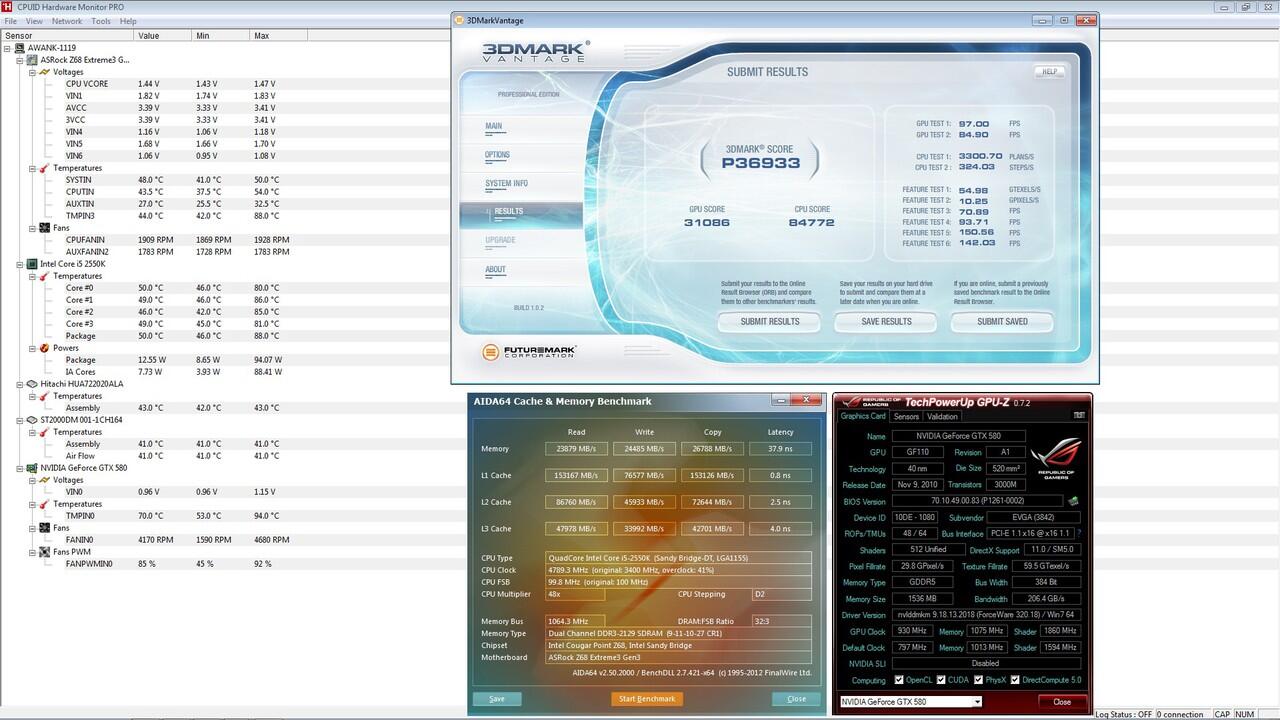The width and height of the screenshot is (1280, 720).
Task: Click the Bus Interface question mark in GPU-Z
Action: pos(1078,534)
